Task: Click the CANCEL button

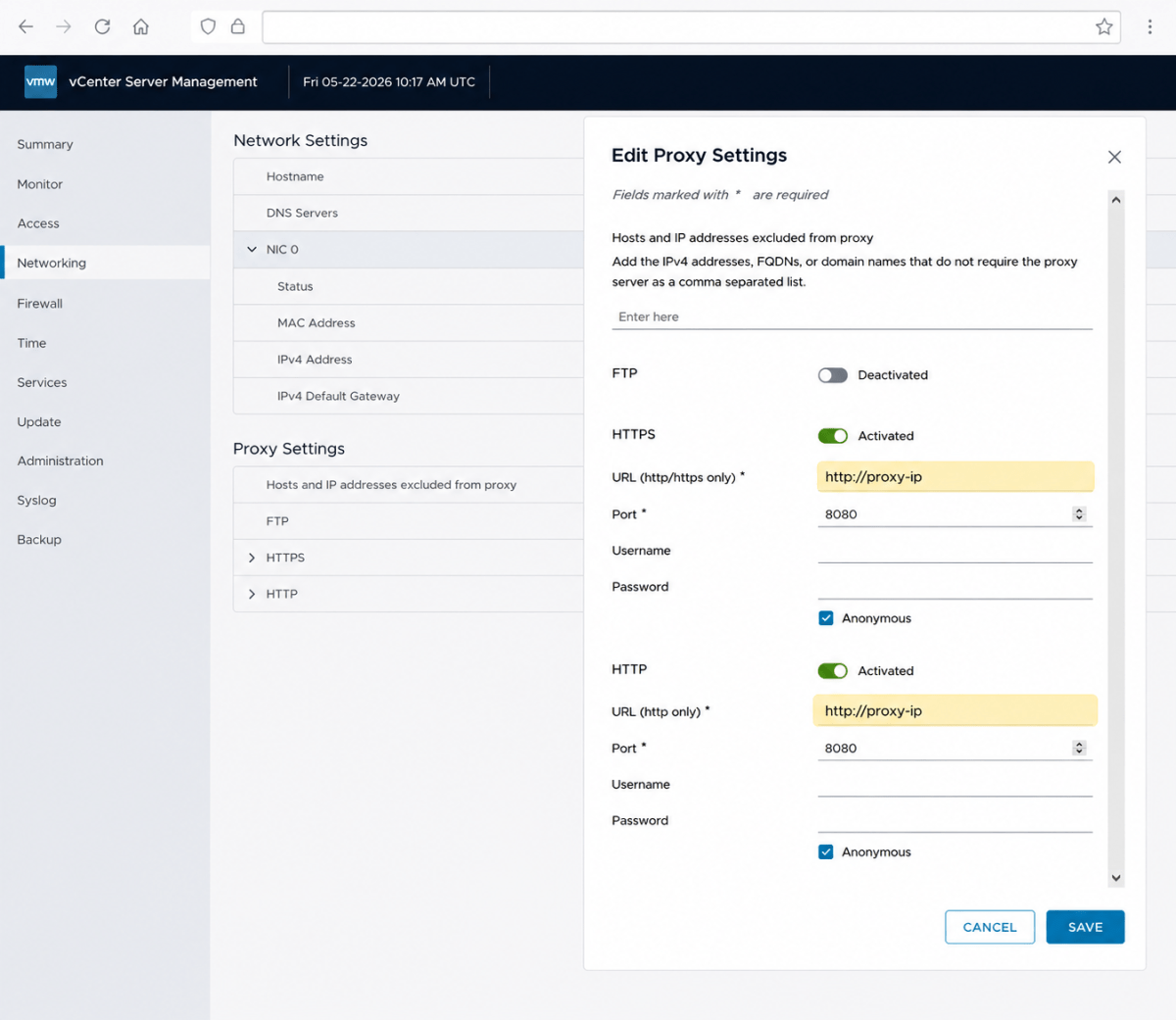Action: pyautogui.click(x=990, y=927)
